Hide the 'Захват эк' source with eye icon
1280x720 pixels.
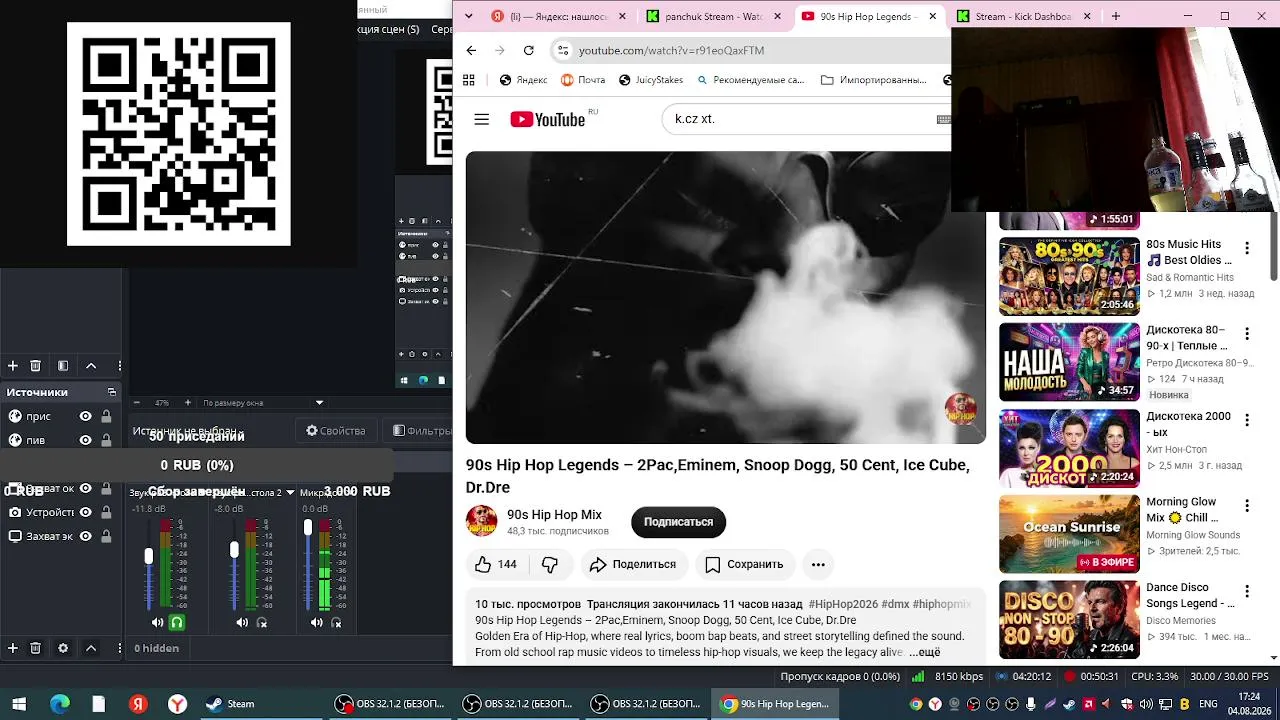86,536
